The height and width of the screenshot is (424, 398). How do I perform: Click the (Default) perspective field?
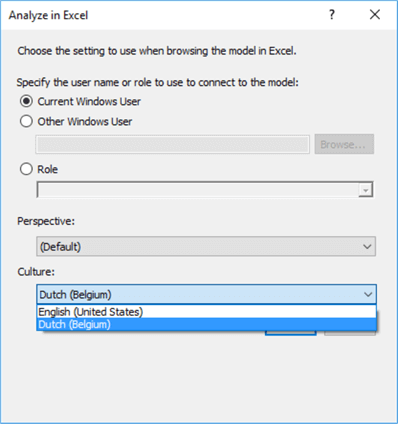pos(206,247)
